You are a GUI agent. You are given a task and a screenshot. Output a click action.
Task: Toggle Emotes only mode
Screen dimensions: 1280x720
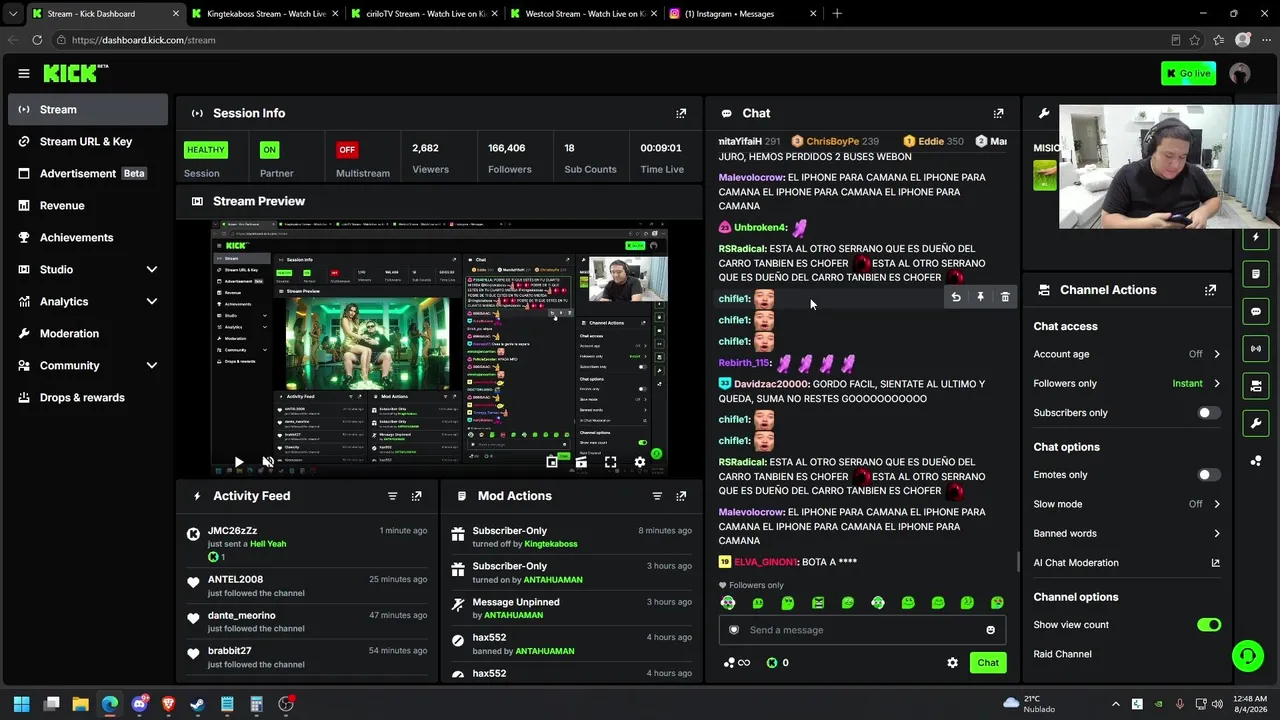click(1209, 475)
